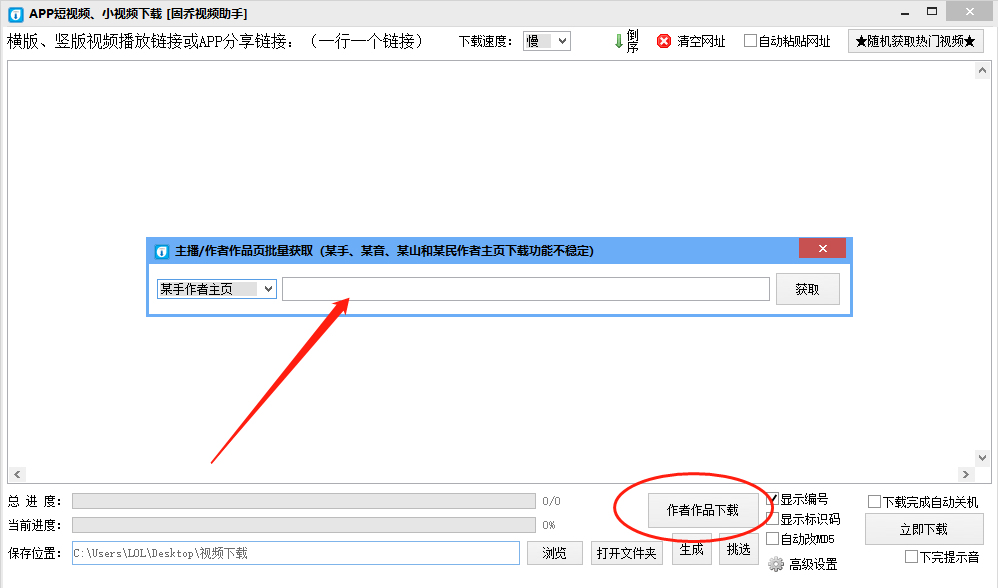Enable 下载完成自动关机 option
998x588 pixels.
click(872, 503)
